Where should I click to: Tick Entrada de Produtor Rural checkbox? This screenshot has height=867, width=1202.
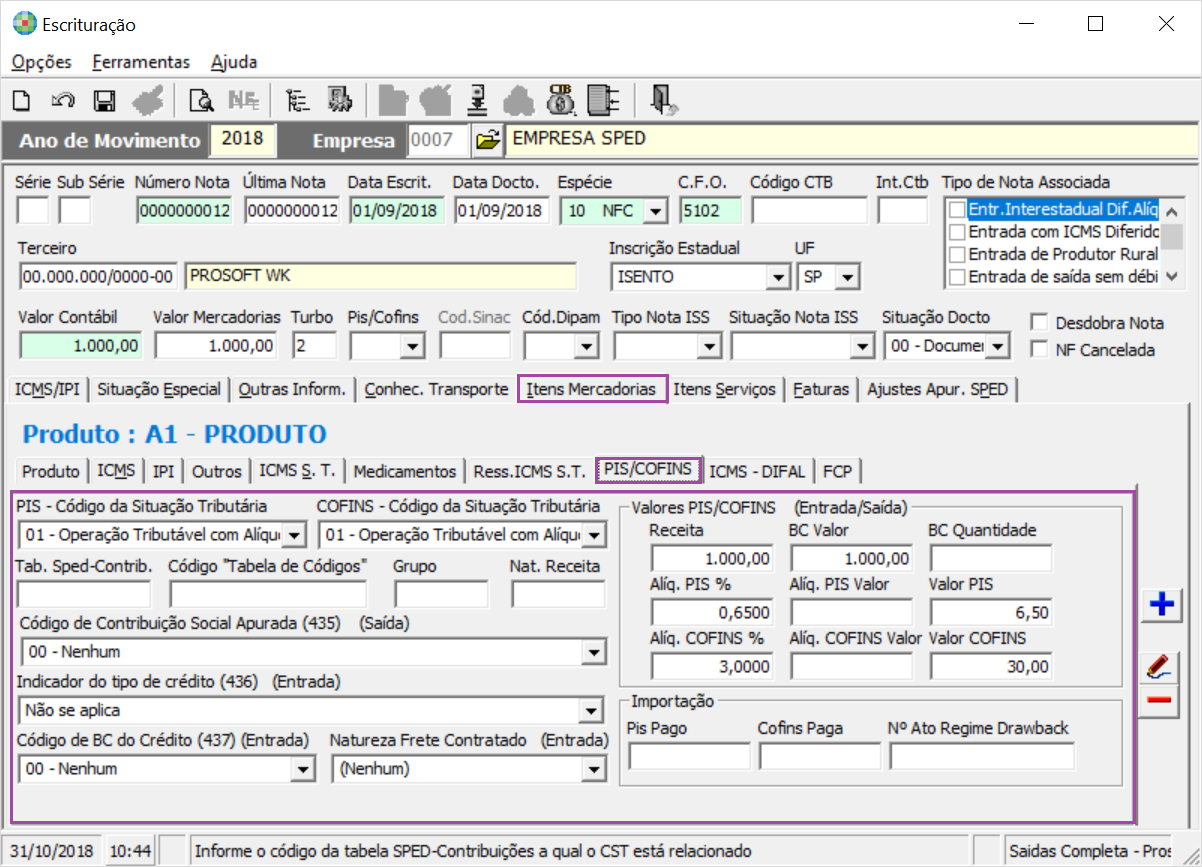point(957,254)
